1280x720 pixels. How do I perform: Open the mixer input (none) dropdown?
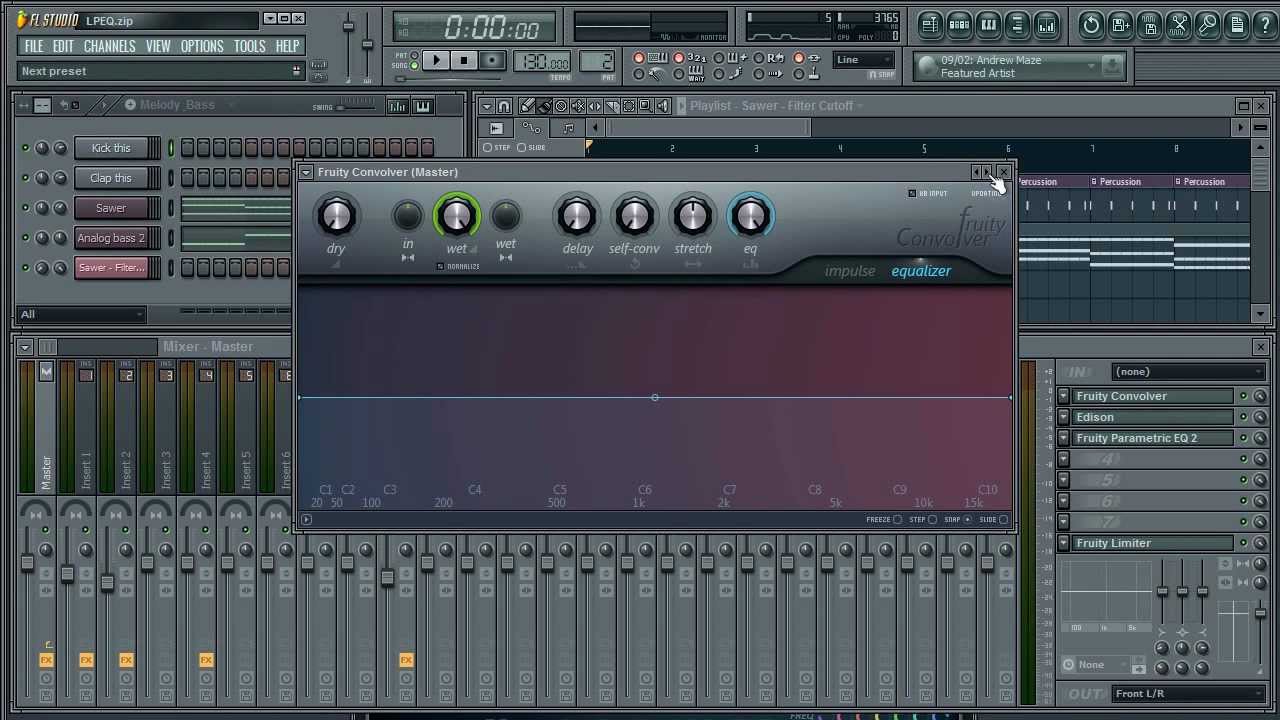click(1188, 372)
